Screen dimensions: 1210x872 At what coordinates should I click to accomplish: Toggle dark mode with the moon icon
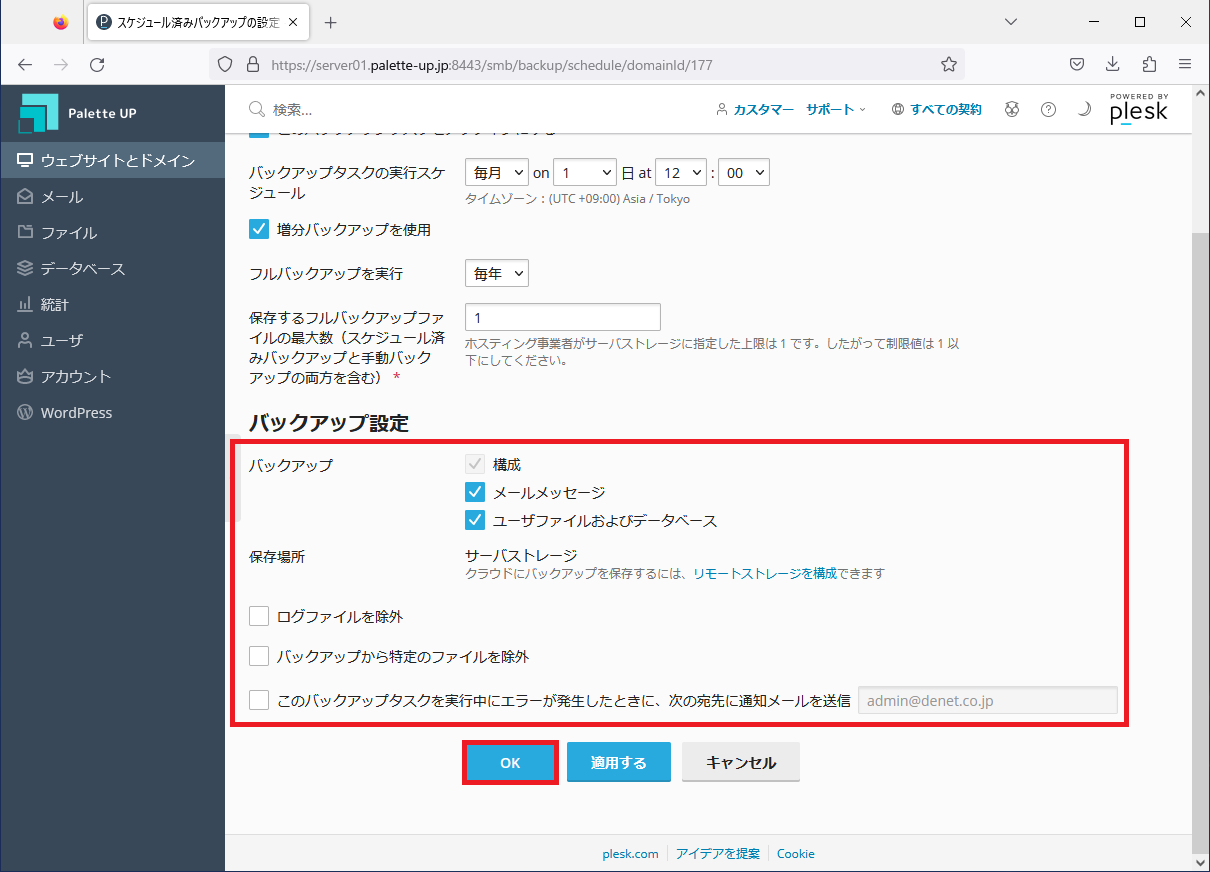pos(1084,110)
